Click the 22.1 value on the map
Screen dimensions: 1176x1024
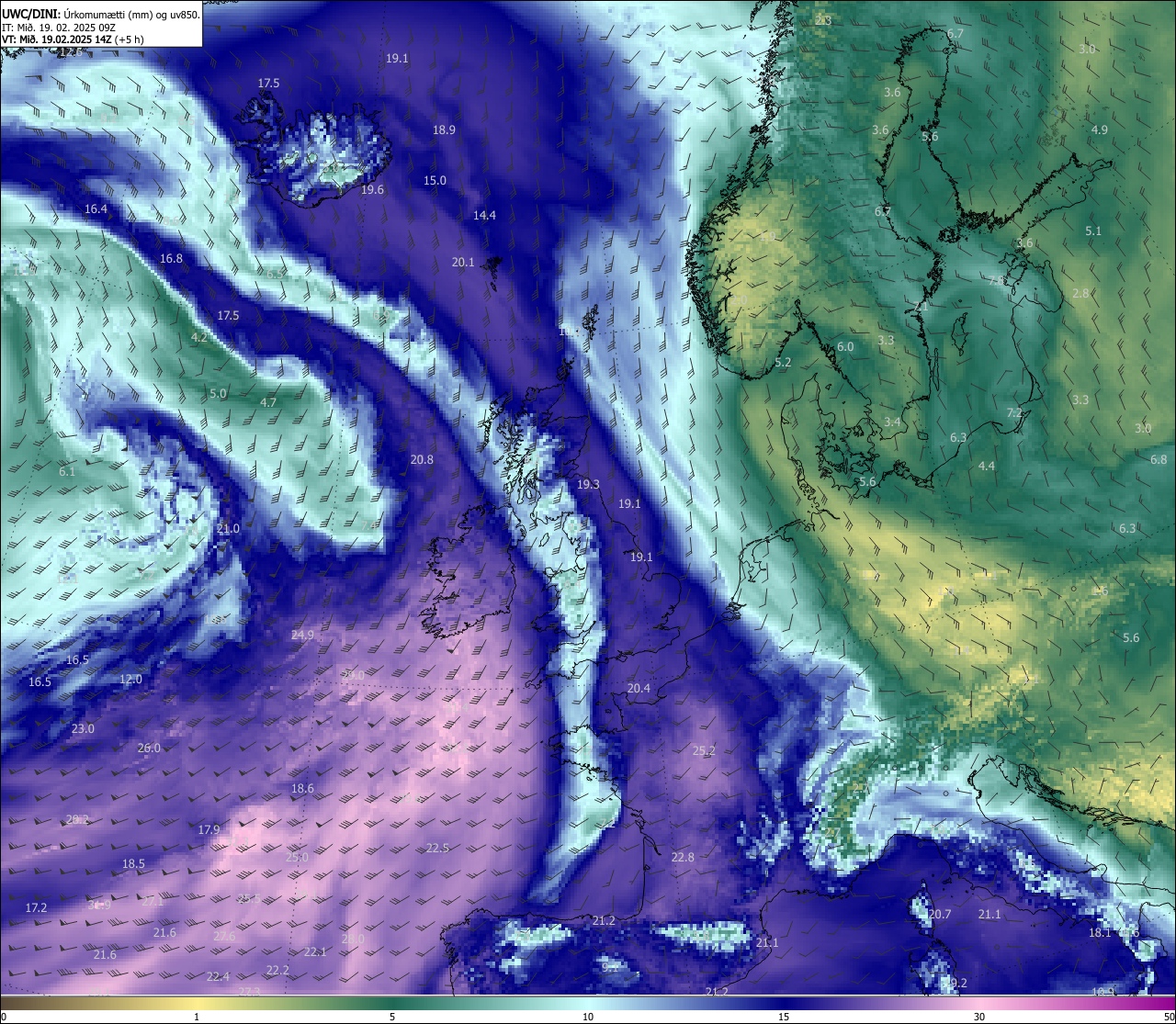pos(315,952)
